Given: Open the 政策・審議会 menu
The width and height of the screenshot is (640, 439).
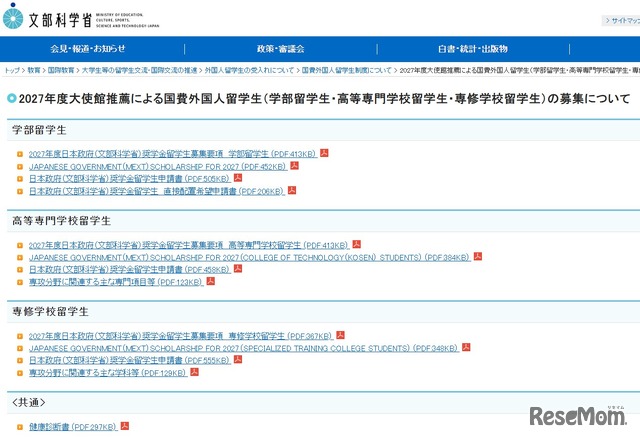Looking at the screenshot, I should click(280, 49).
